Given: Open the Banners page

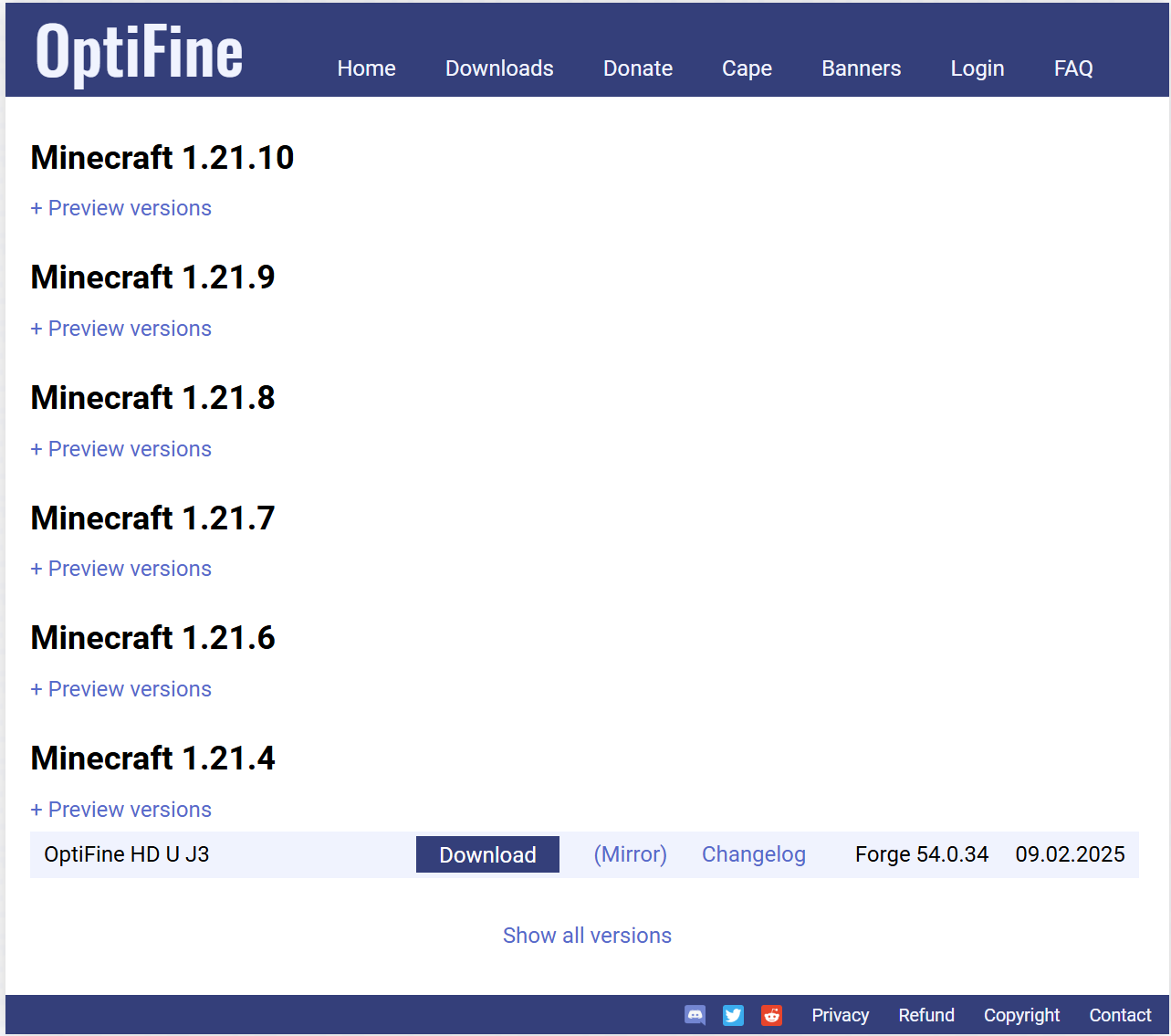Looking at the screenshot, I should [861, 68].
